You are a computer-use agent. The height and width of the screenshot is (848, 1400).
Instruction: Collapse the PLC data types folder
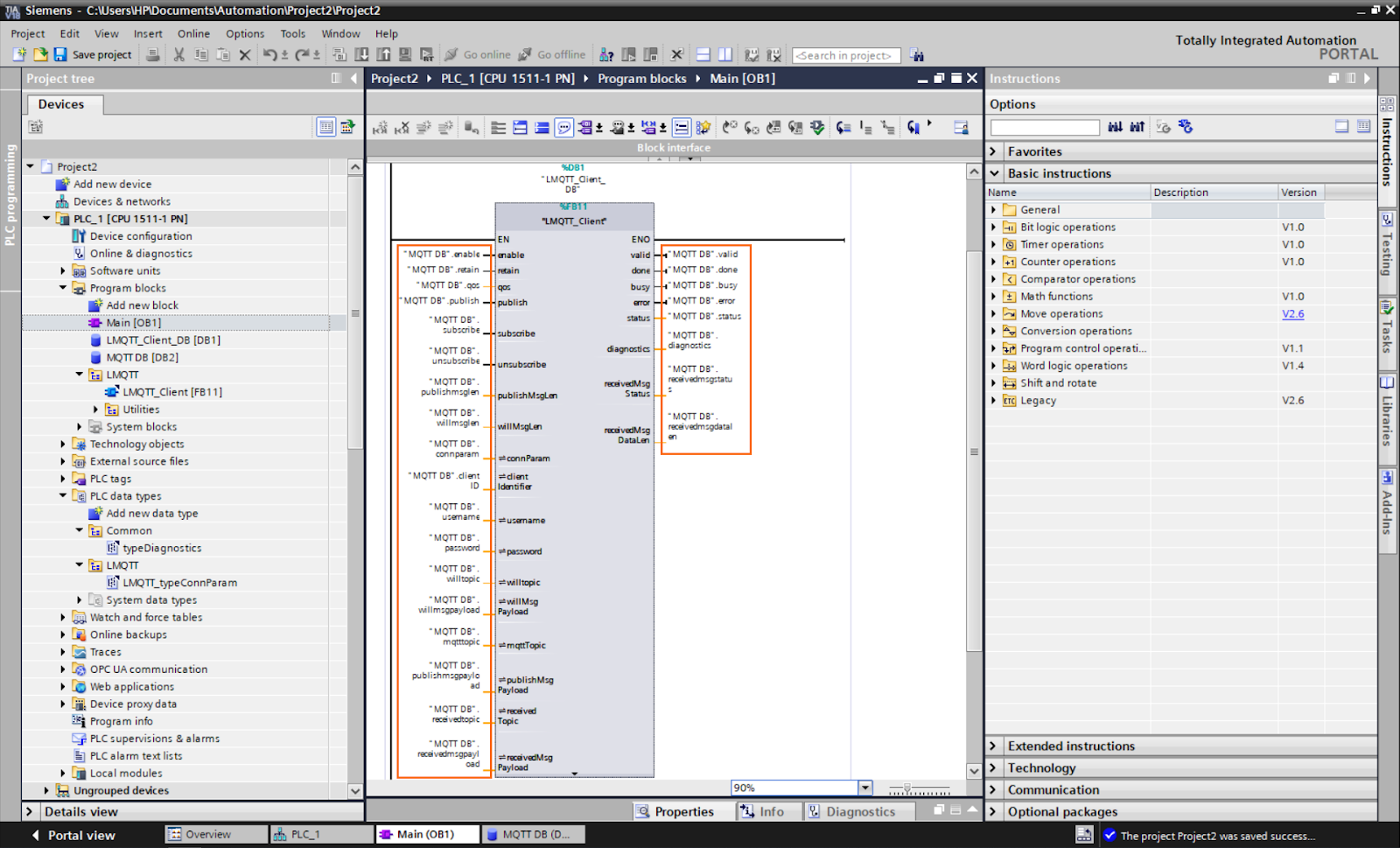coord(63,495)
